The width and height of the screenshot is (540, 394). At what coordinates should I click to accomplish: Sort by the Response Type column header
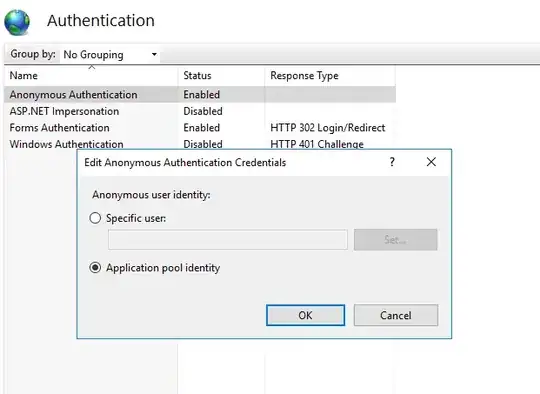[330, 76]
